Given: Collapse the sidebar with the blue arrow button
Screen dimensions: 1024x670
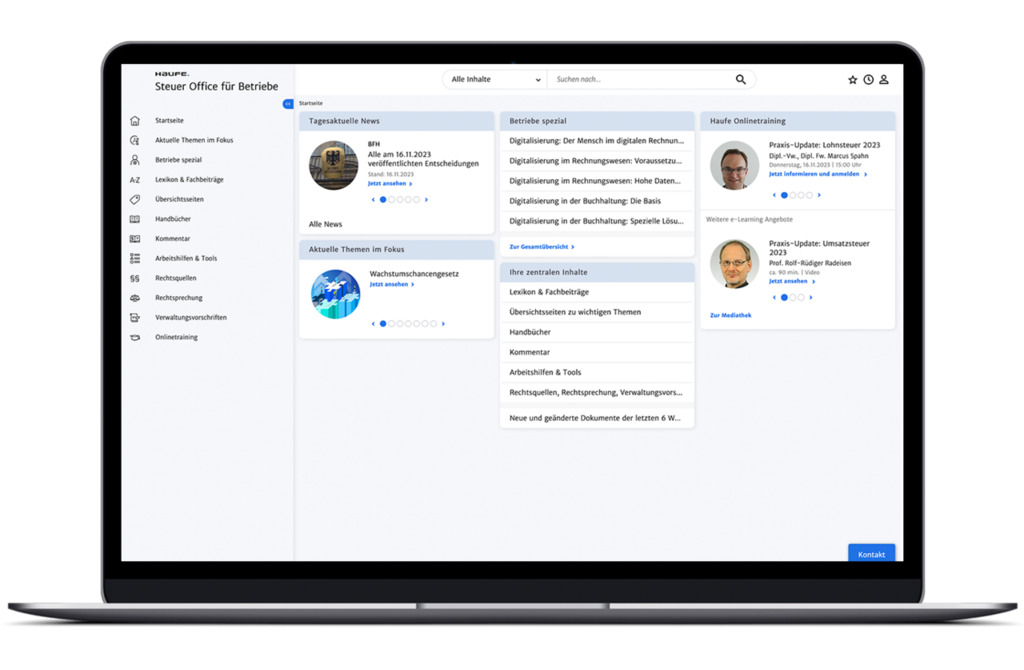Looking at the screenshot, I should (x=288, y=104).
